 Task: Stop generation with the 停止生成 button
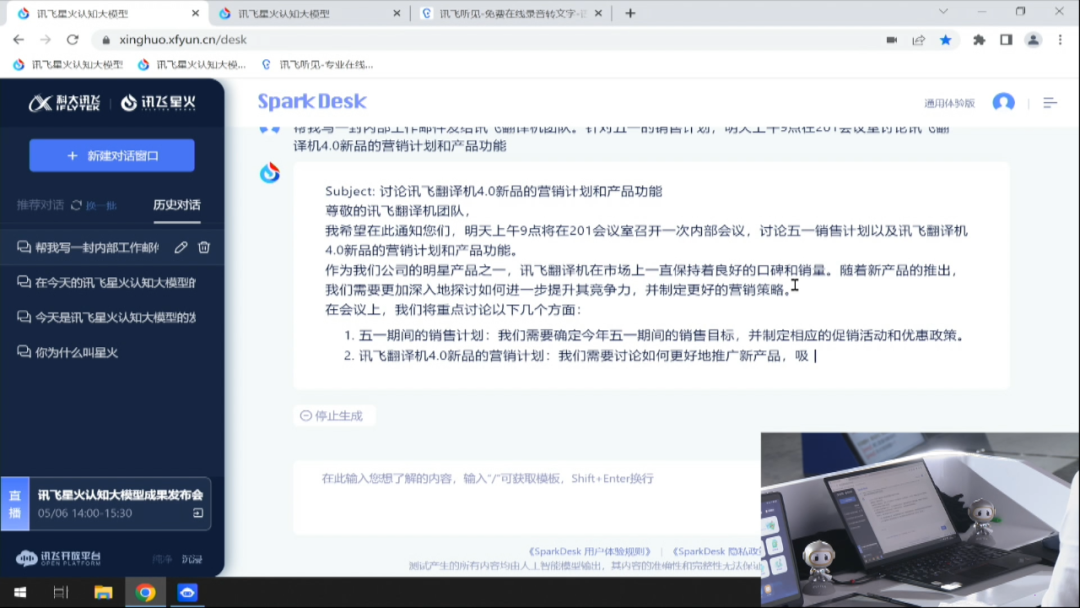coord(331,416)
